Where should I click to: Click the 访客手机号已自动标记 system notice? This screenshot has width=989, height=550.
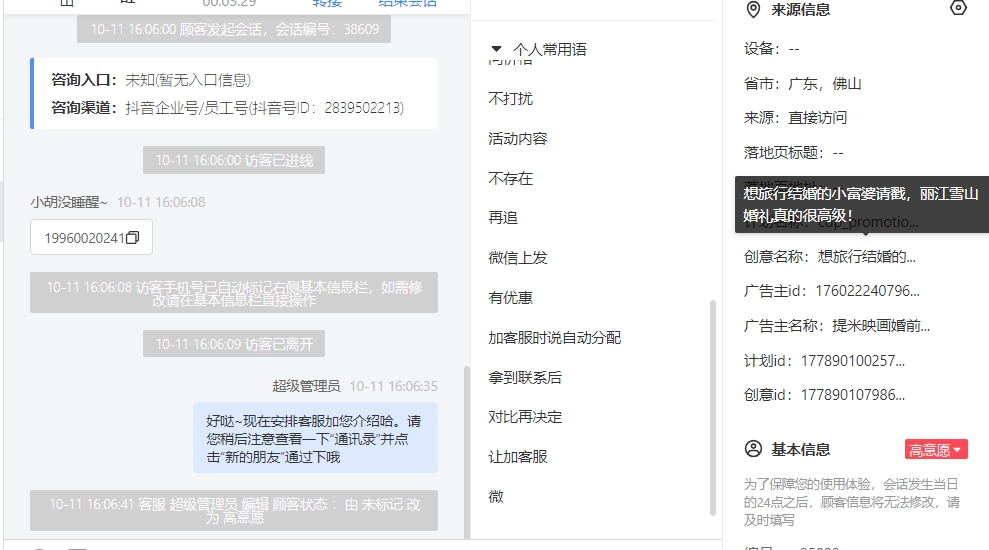point(234,293)
